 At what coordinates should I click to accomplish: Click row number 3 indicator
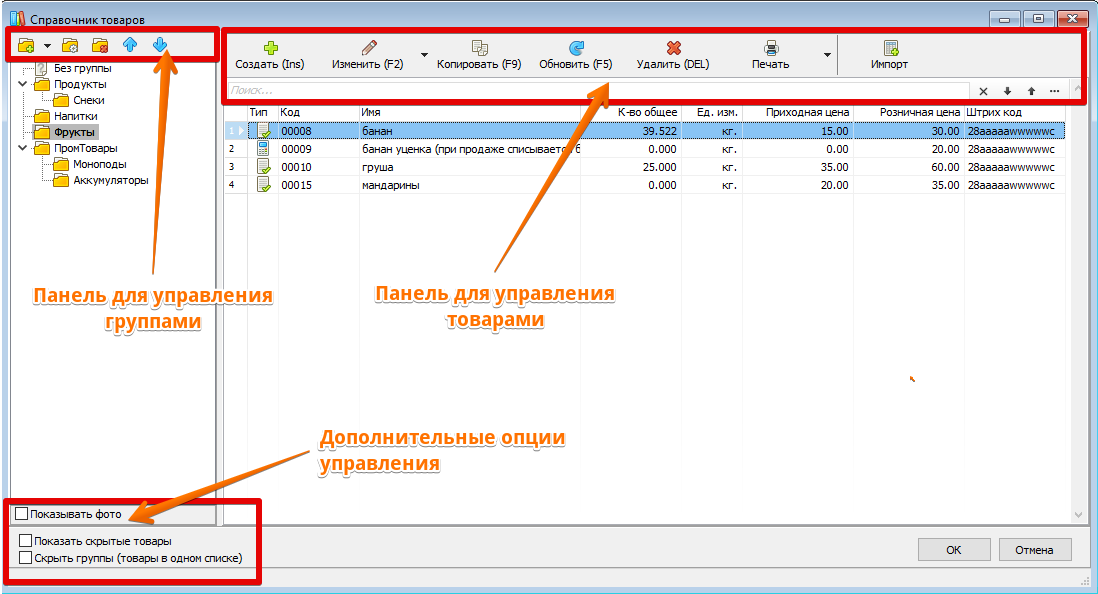236,167
